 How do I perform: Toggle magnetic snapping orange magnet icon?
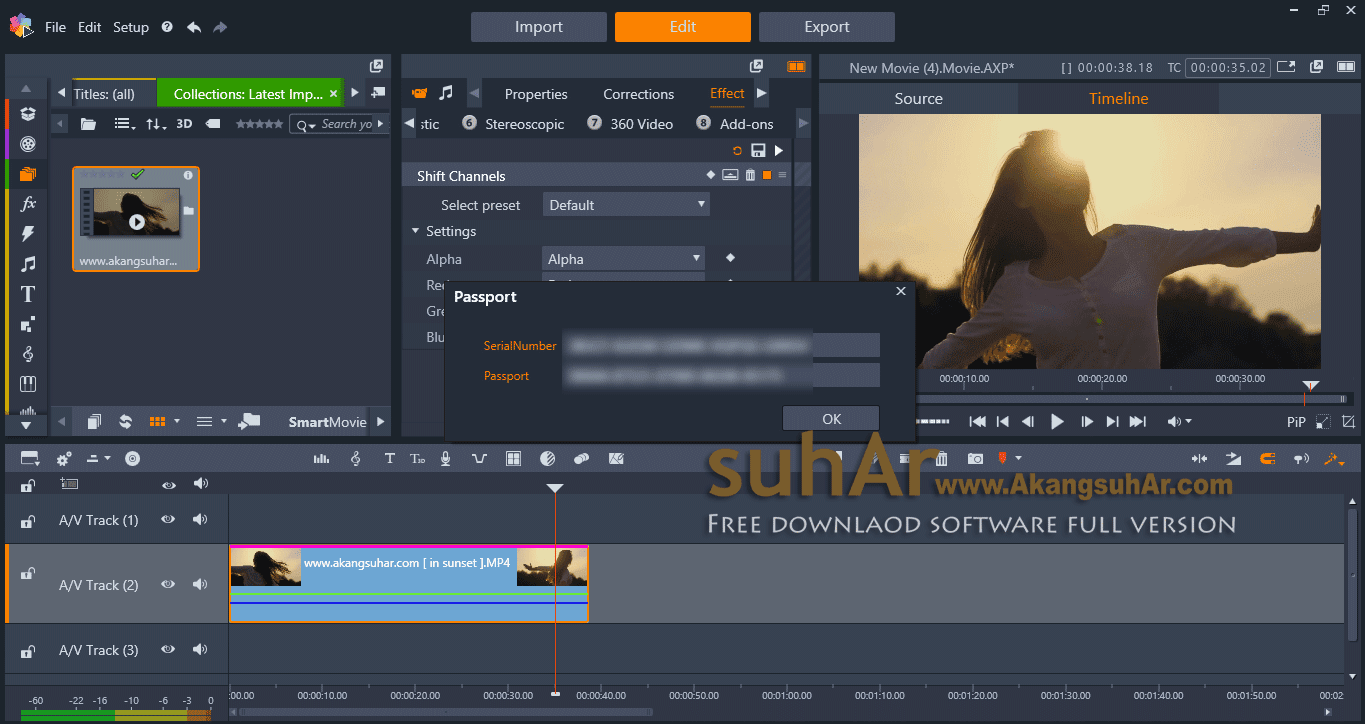[1268, 459]
